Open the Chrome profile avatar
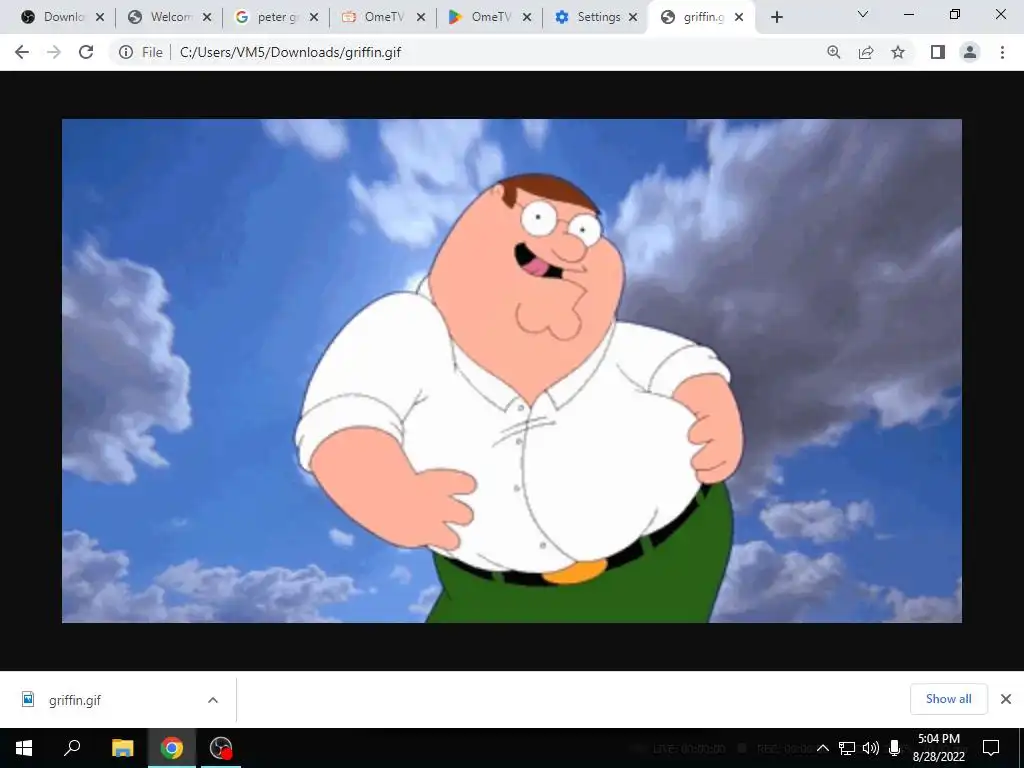 [x=970, y=52]
